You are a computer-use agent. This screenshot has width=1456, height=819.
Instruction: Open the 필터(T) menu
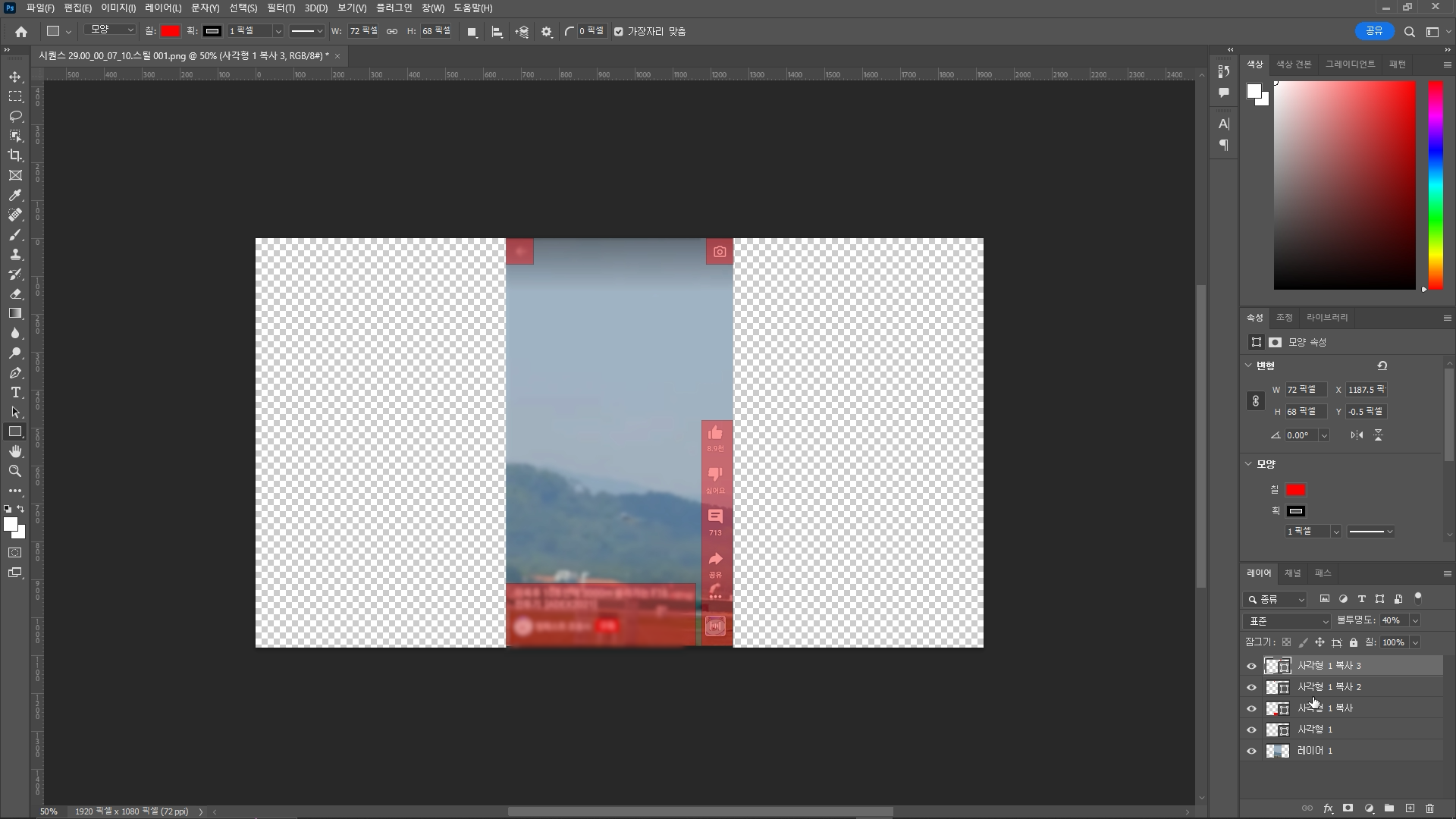point(281,8)
